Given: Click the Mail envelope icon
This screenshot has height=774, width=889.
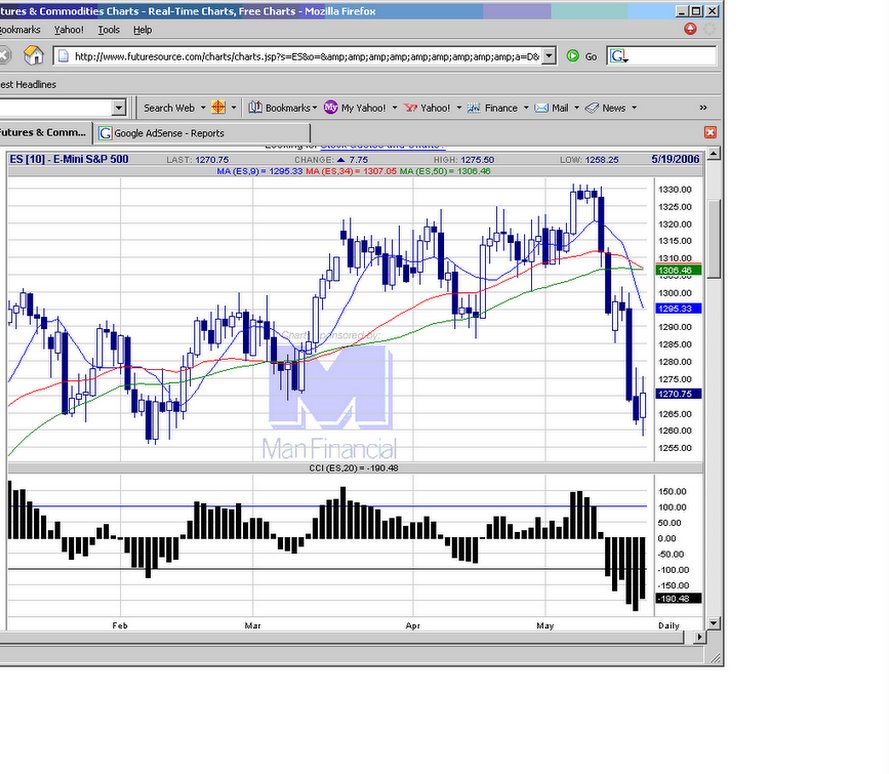Looking at the screenshot, I should (541, 108).
